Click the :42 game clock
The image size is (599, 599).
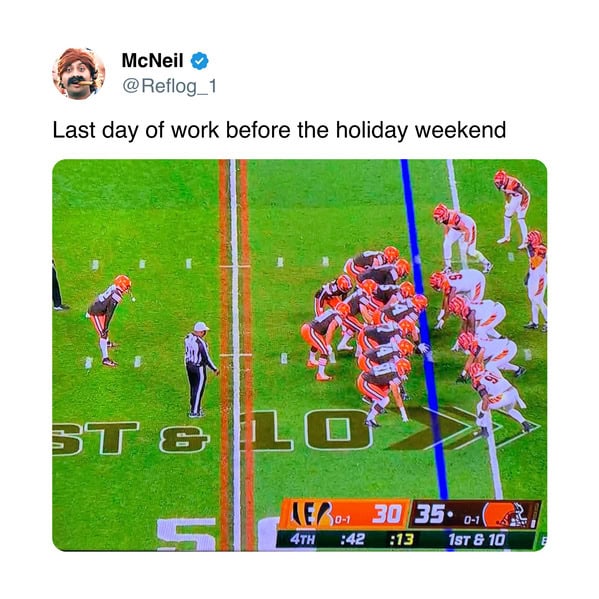(353, 539)
